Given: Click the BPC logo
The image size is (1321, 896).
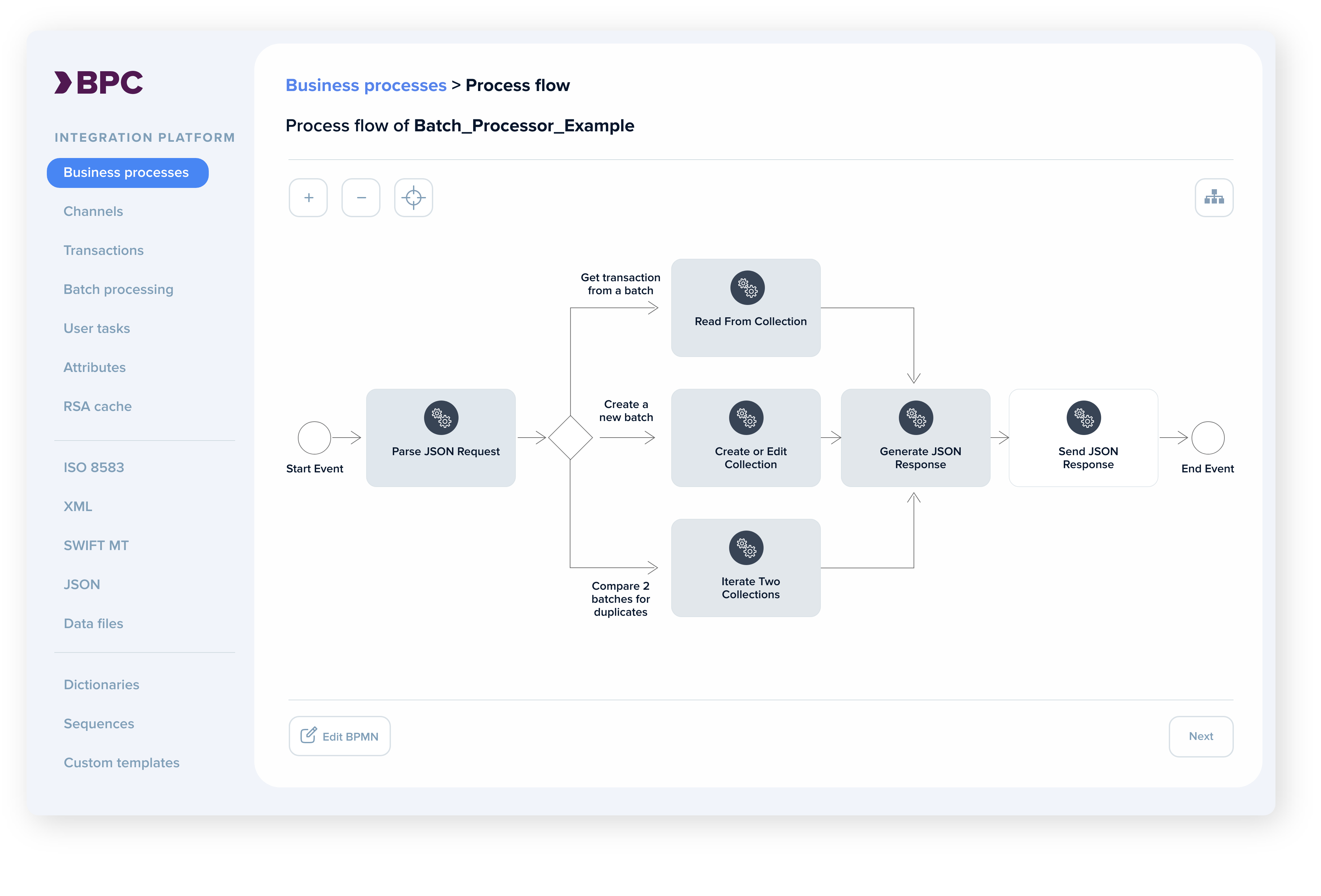Looking at the screenshot, I should [98, 81].
